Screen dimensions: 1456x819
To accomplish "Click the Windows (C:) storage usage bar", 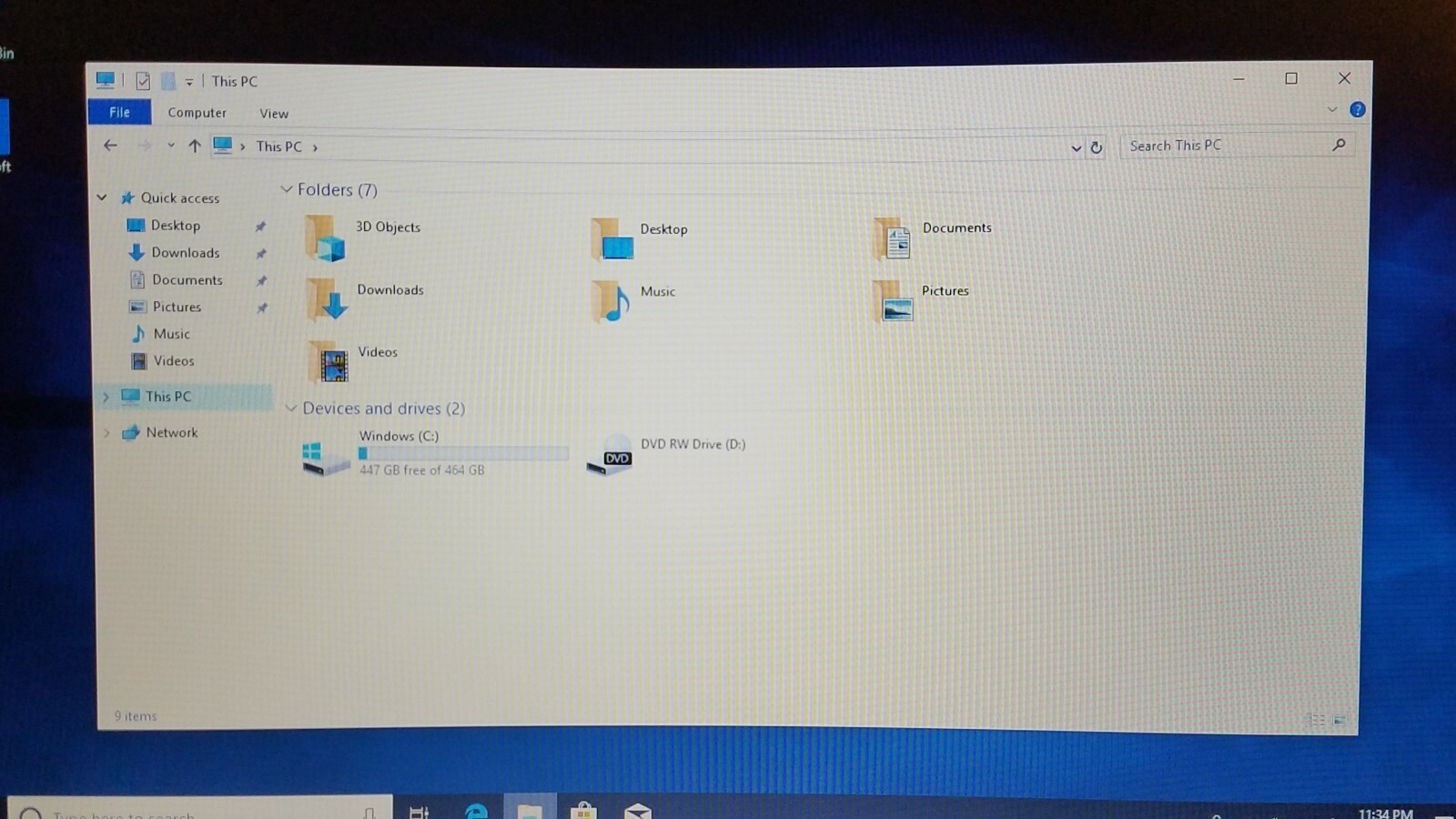I will pos(464,453).
